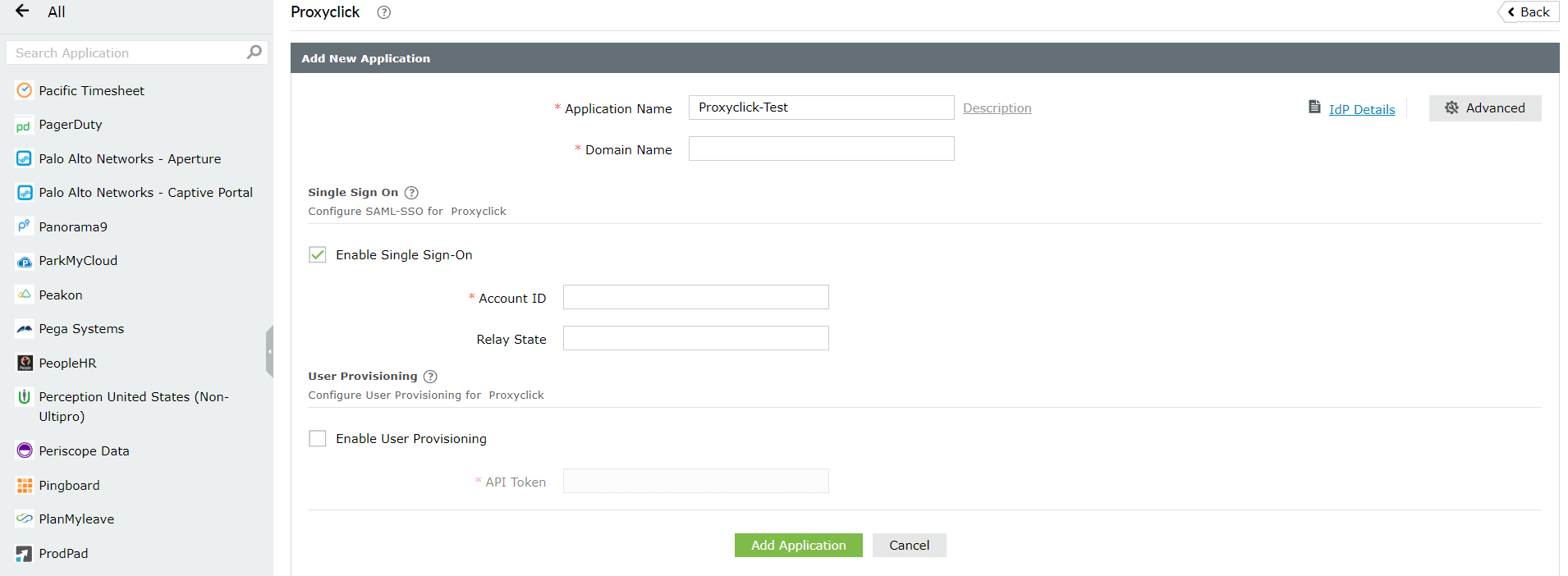Open the Advanced settings button
Screen dimensions: 1568x576
click(x=1484, y=108)
